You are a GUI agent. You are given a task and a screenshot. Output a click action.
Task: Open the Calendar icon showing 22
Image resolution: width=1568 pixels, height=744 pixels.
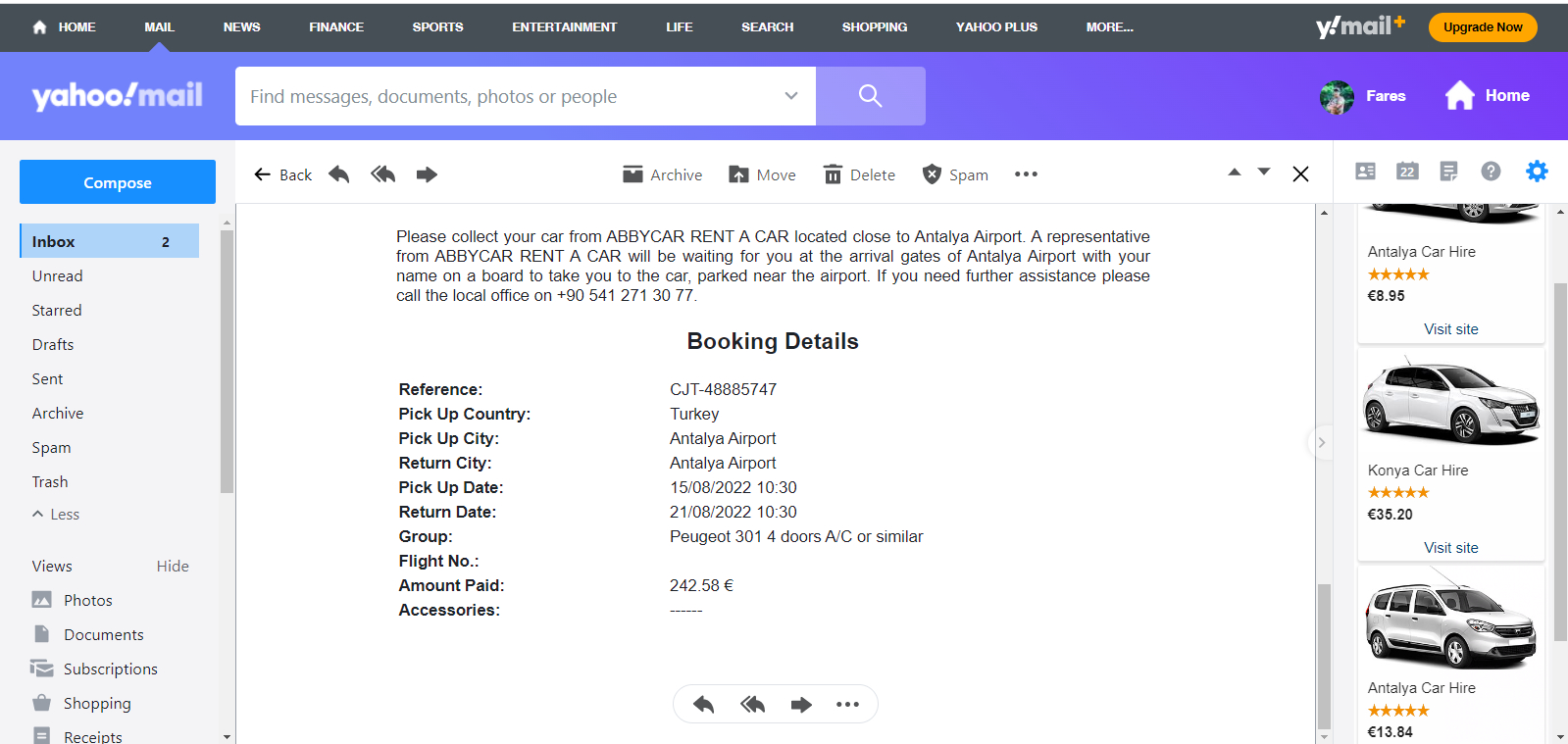click(x=1407, y=172)
